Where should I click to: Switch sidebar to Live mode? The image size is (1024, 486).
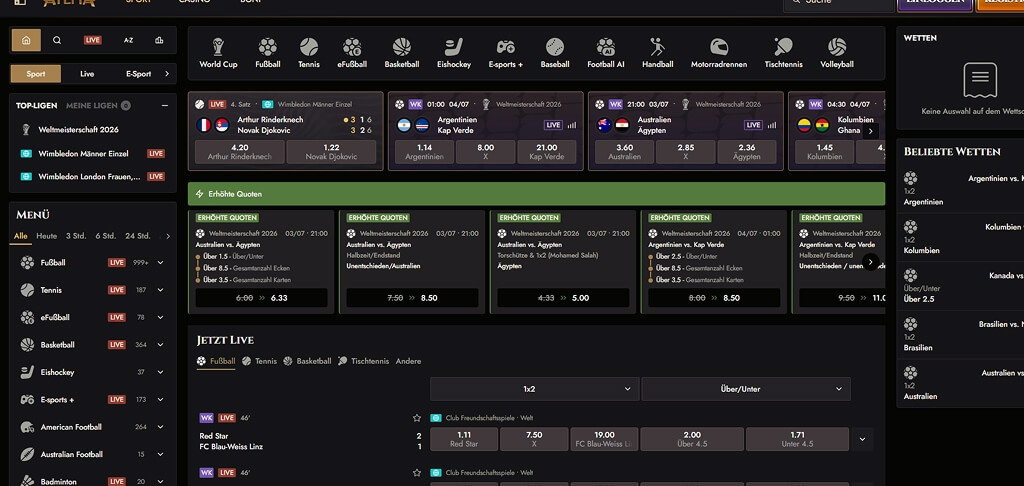[x=87, y=74]
